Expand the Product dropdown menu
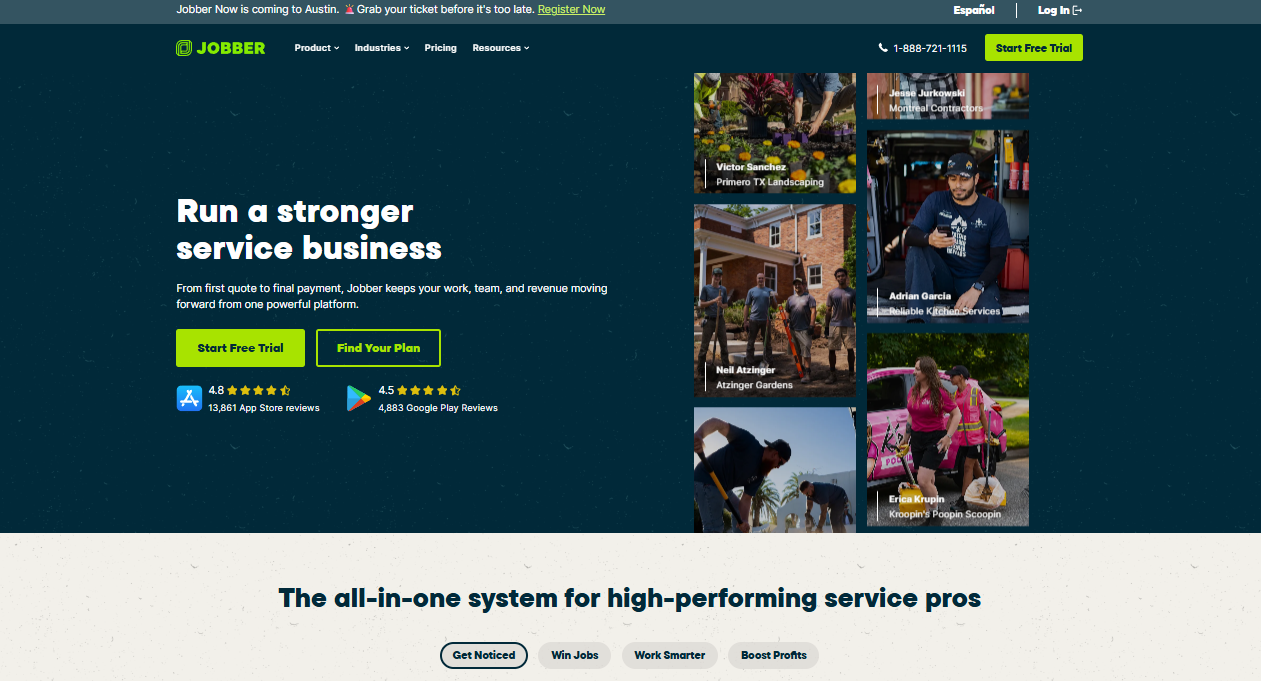 [x=317, y=48]
